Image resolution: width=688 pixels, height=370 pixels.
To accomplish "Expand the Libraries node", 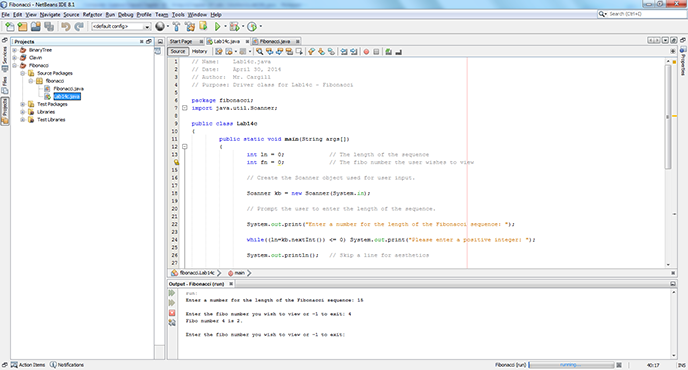I will point(22,112).
